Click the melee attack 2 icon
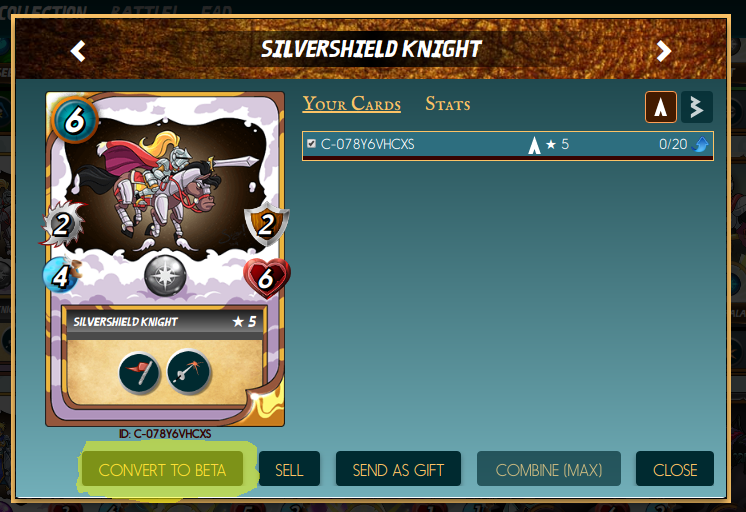746x512 pixels. point(62,224)
